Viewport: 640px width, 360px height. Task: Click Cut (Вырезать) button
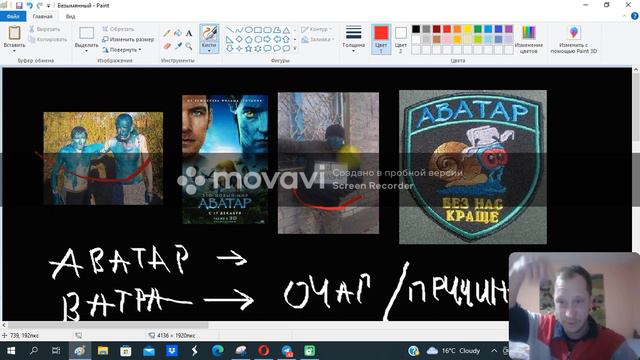tap(44, 29)
